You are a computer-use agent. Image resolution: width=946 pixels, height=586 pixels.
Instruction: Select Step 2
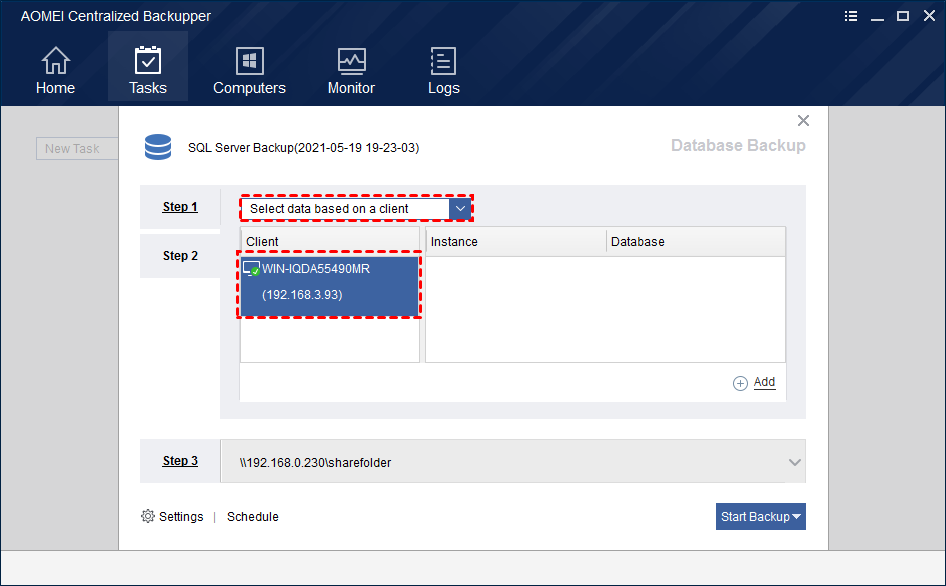coord(180,256)
